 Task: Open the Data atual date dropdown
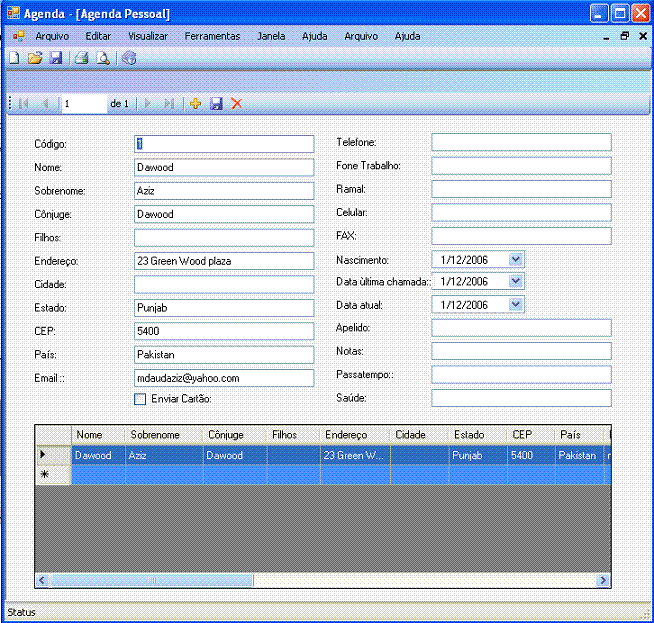[x=516, y=304]
